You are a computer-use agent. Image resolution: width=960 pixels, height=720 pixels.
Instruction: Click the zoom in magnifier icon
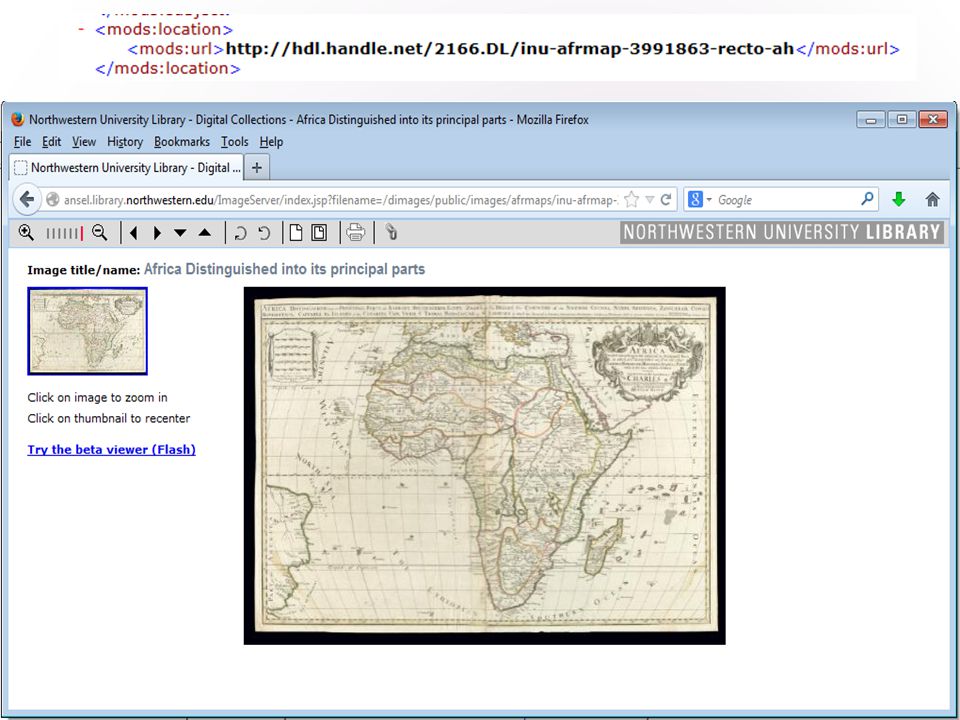[x=26, y=233]
